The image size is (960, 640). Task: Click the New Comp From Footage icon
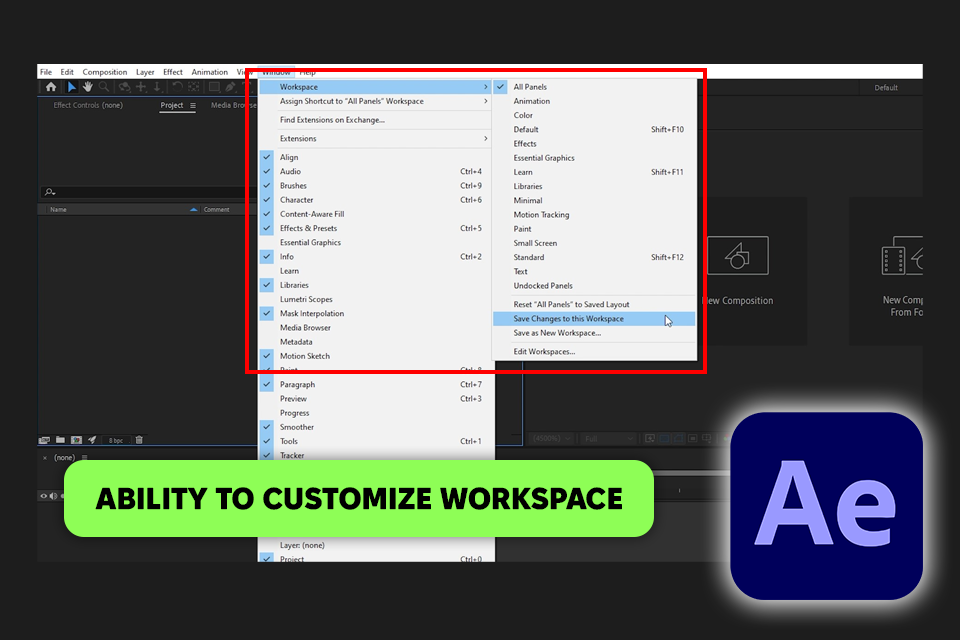(902, 255)
